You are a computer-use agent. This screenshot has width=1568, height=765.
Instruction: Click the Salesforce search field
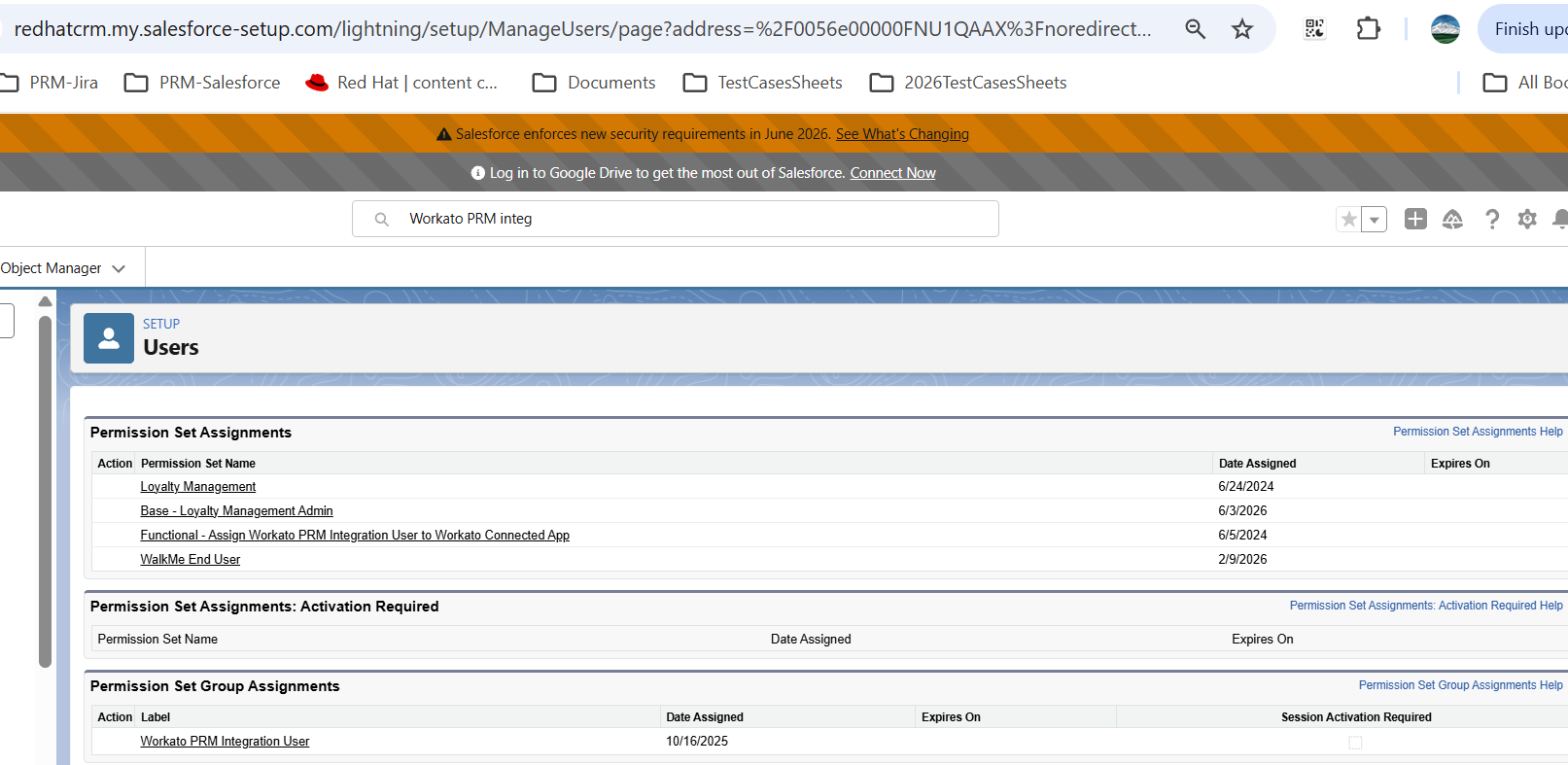676,219
